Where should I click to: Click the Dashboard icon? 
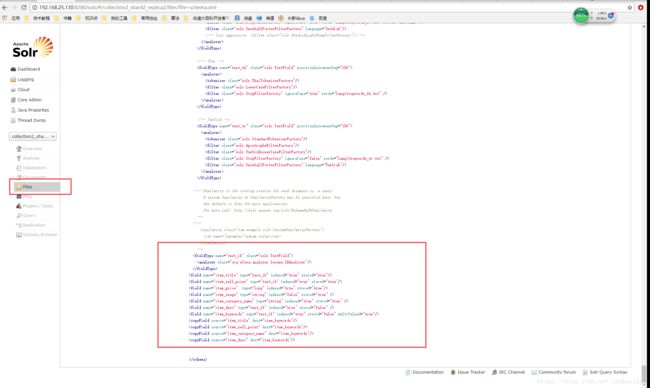click(x=13, y=69)
